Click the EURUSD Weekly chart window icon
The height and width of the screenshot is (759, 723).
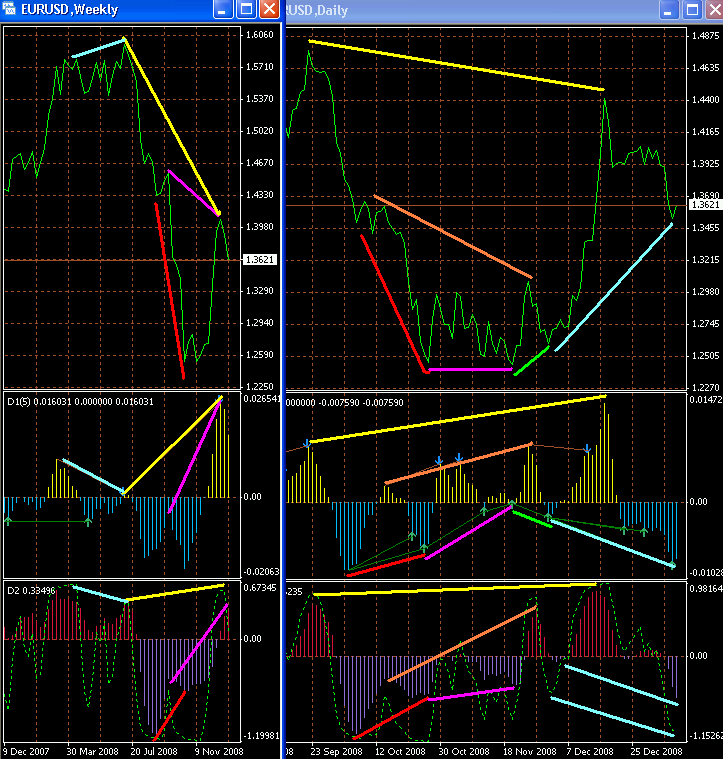click(x=9, y=8)
